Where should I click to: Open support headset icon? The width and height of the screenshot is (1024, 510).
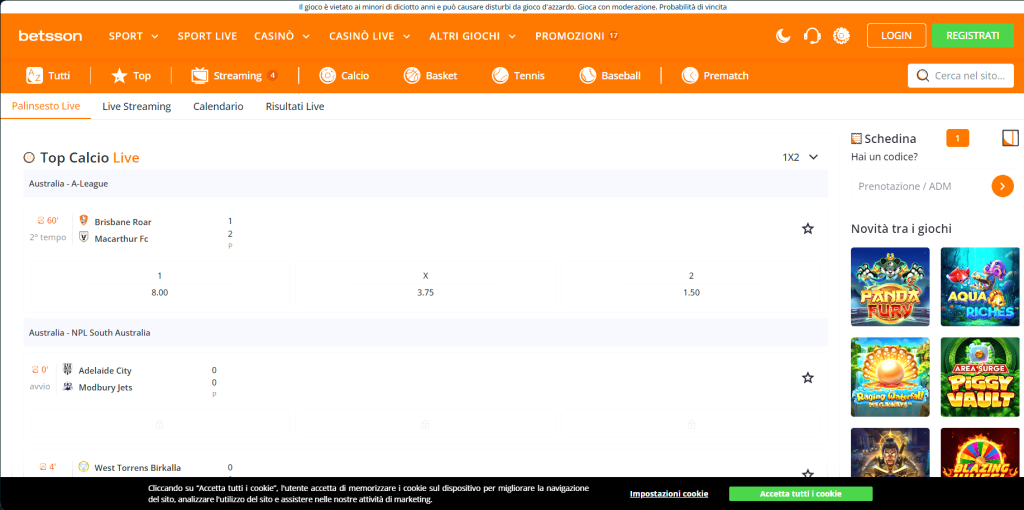pos(812,36)
